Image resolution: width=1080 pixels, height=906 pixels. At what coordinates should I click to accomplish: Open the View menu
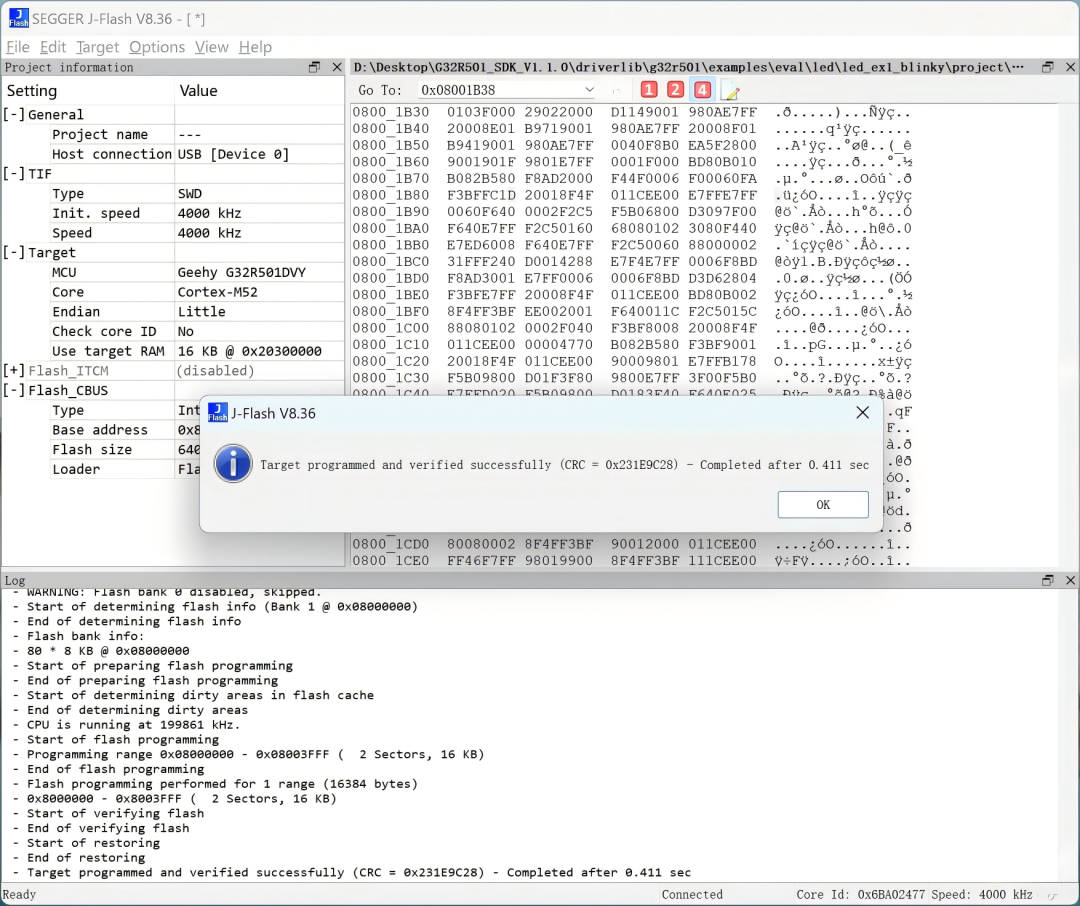tap(211, 47)
